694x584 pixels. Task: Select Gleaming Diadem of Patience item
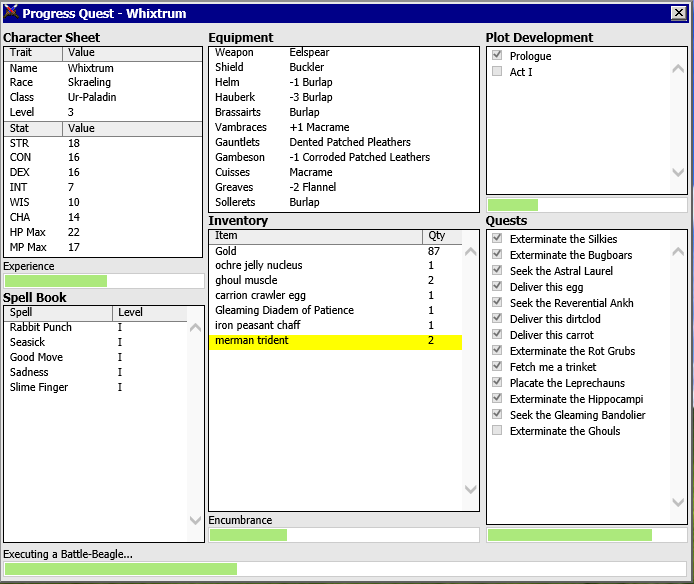pos(335,311)
